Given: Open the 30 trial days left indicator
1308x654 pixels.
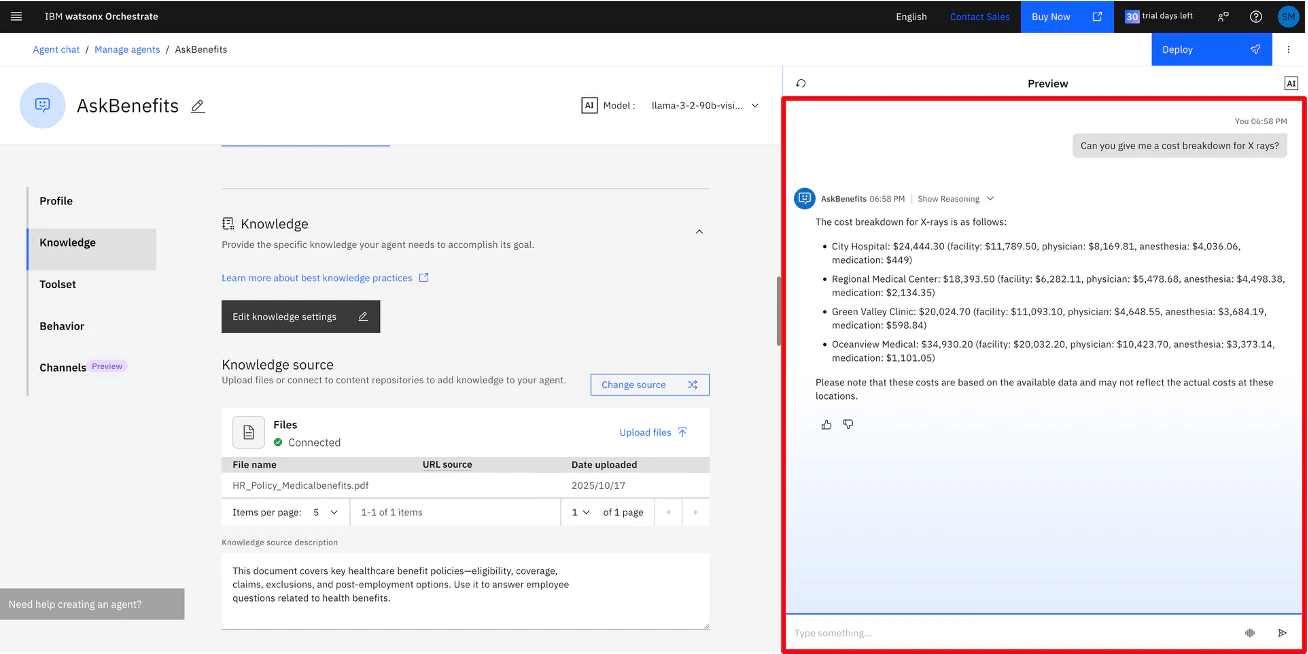Looking at the screenshot, I should click(x=1158, y=16).
